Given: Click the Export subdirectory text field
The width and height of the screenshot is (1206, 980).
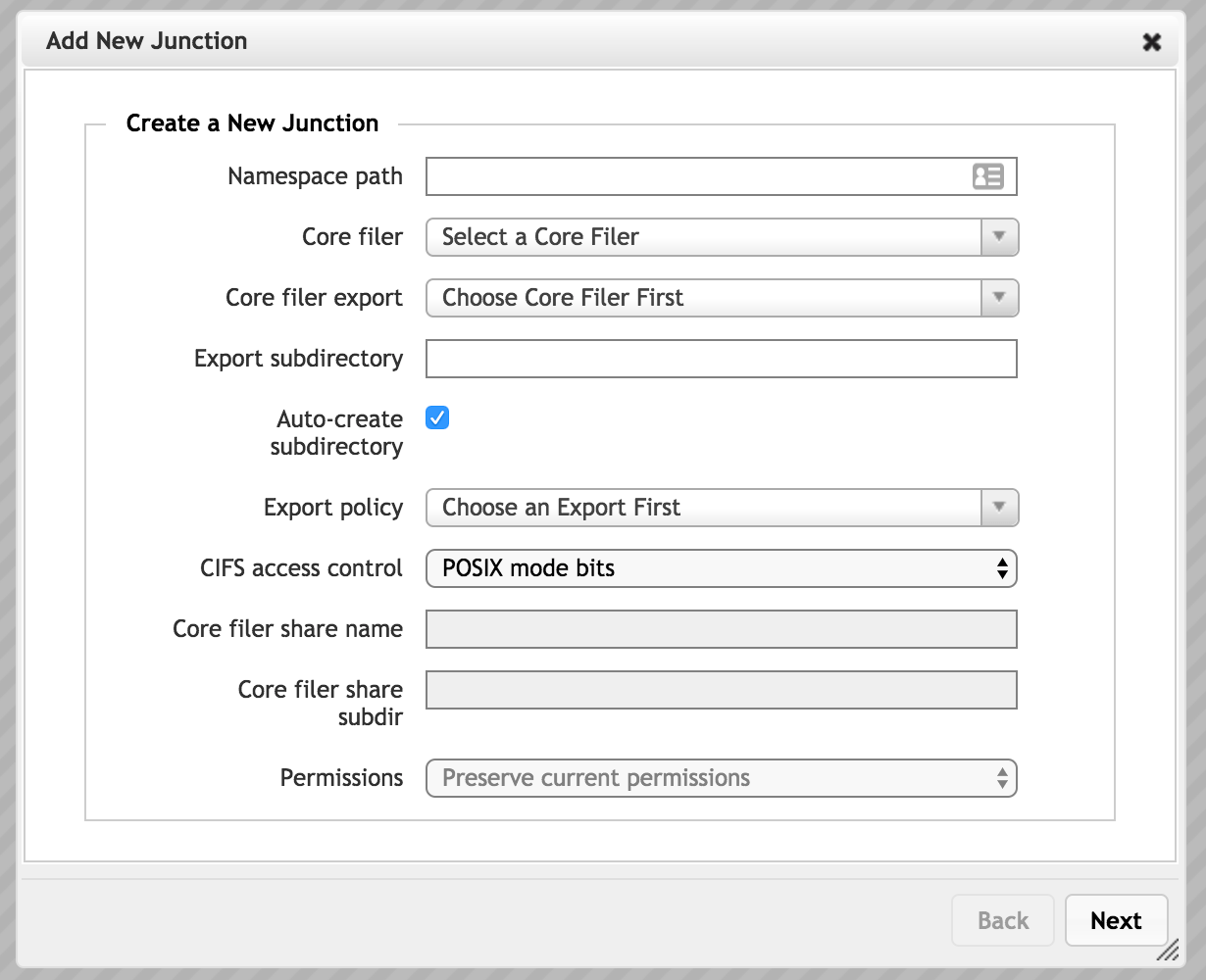Looking at the screenshot, I should click(x=721, y=359).
